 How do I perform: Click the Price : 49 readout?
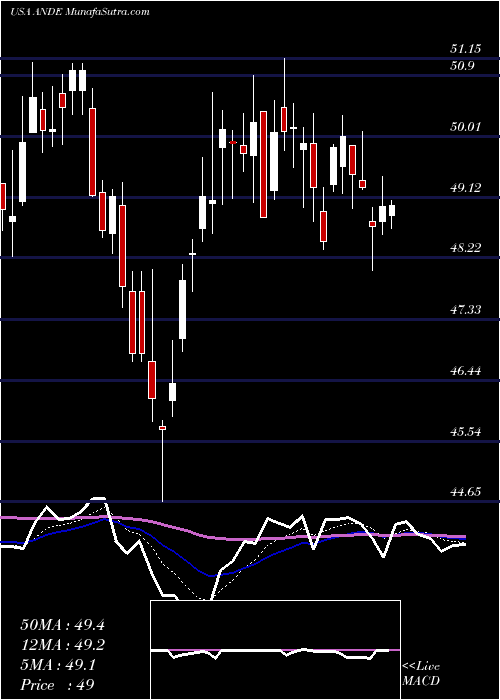(57, 685)
